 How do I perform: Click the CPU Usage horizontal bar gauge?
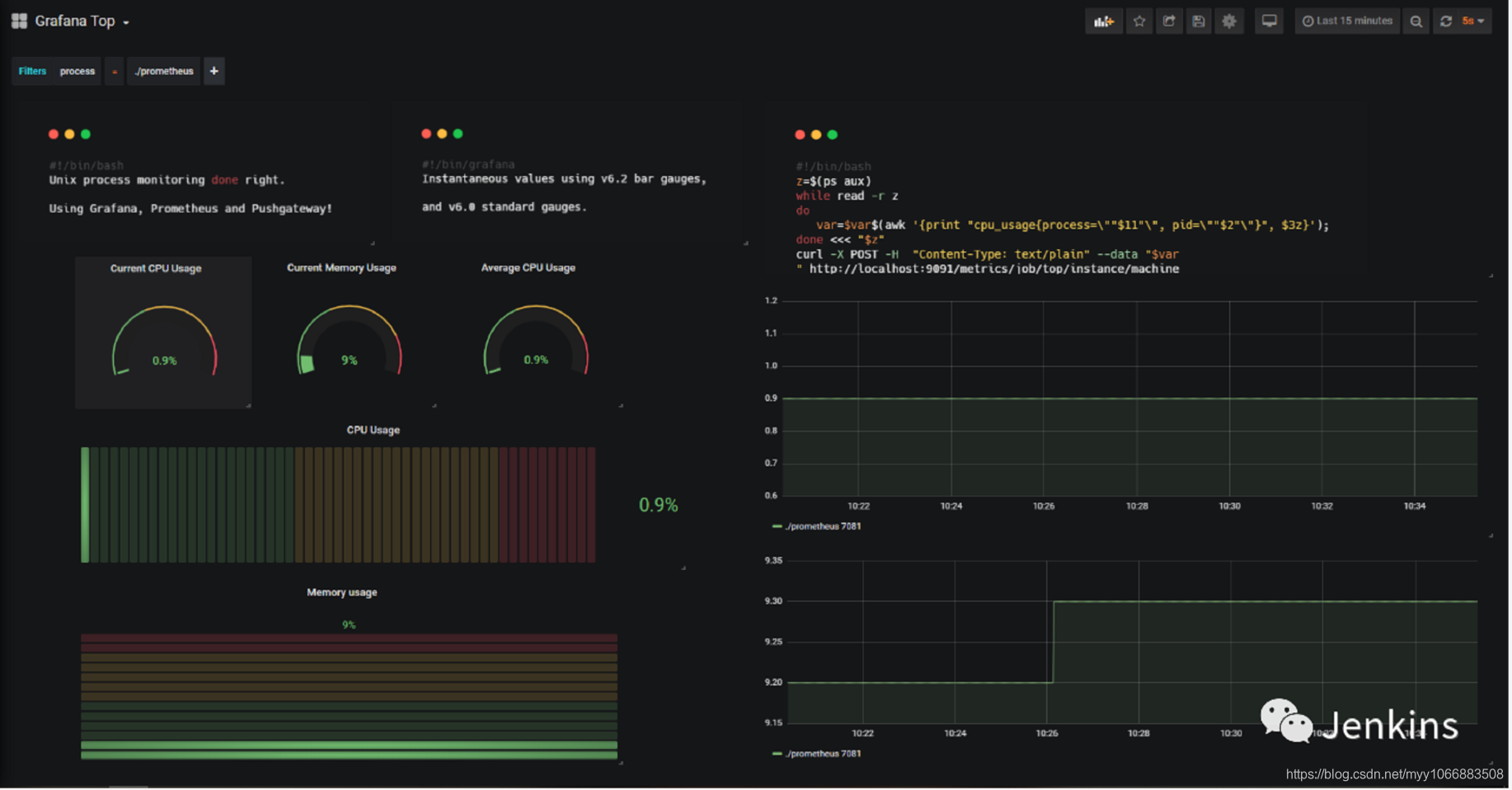coord(338,505)
